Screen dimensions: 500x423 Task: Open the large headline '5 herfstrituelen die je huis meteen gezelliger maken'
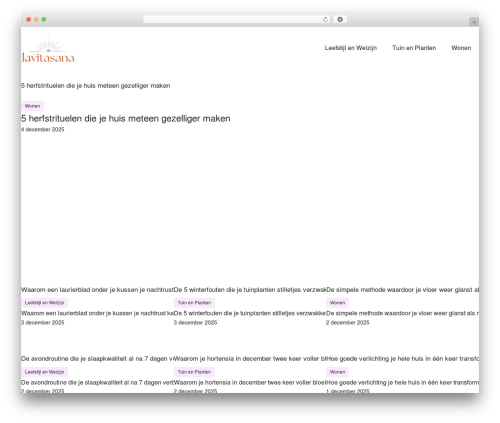click(x=126, y=118)
